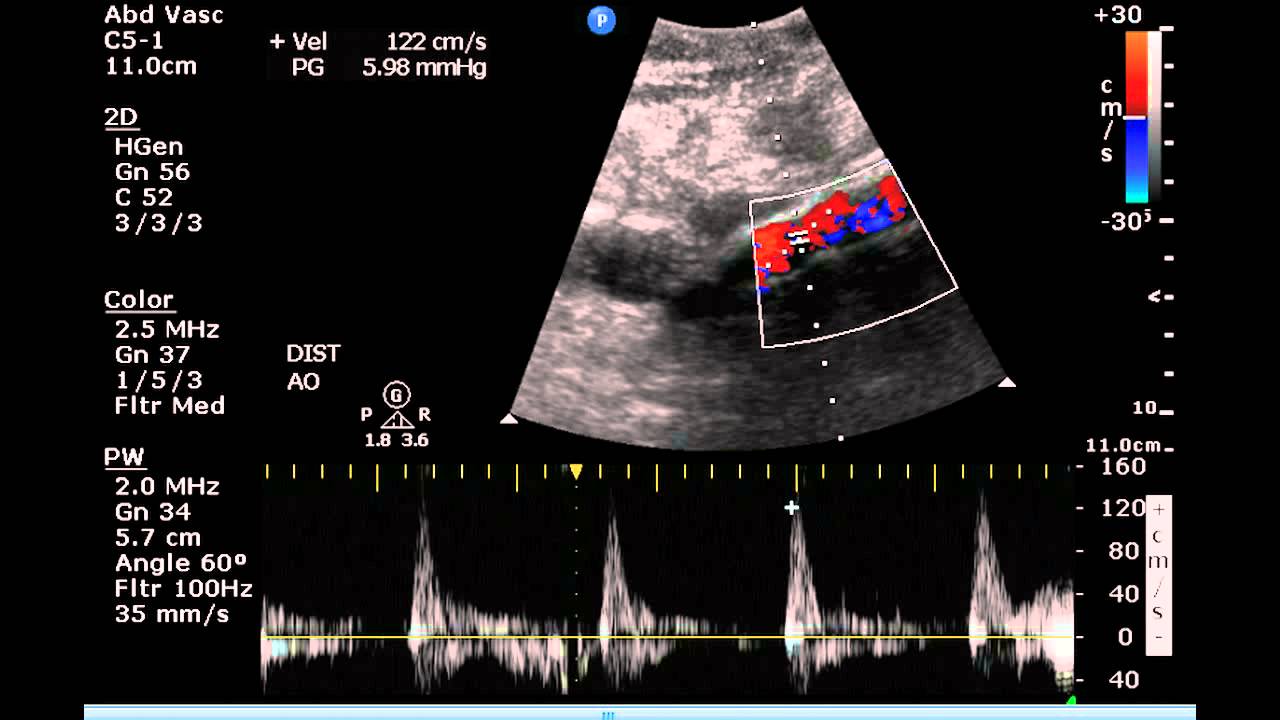Click the "HGen" setting text

point(149,146)
